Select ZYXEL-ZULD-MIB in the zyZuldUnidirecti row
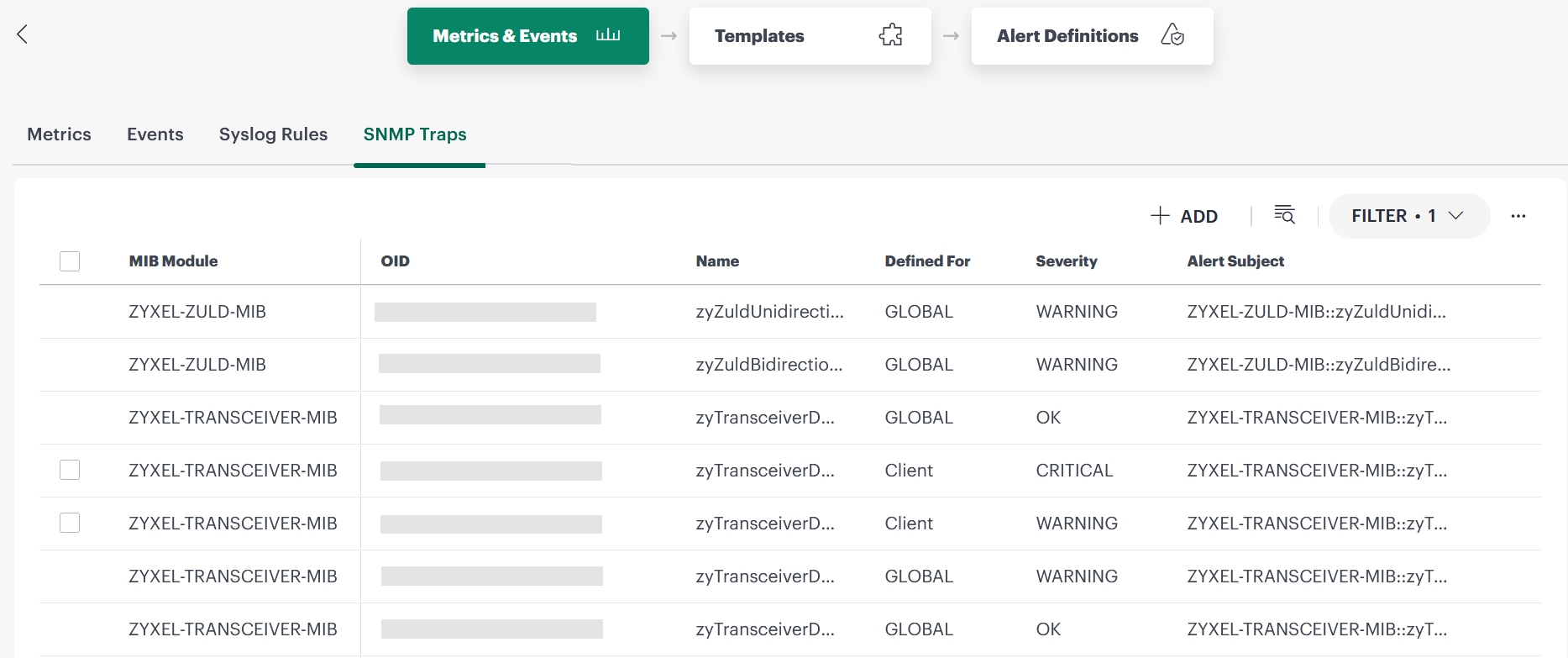The width and height of the screenshot is (1568, 658). 197,312
